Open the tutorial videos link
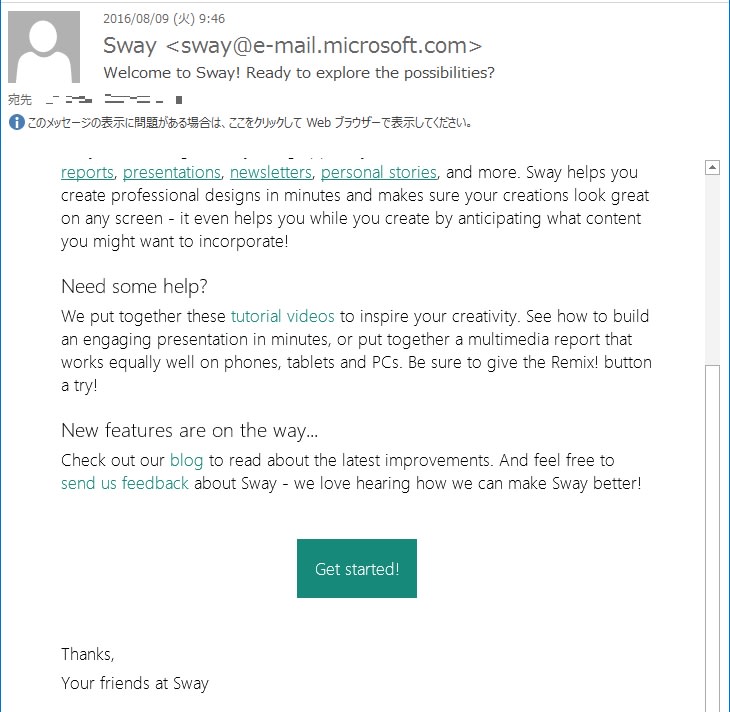The image size is (730, 712). coord(283,316)
